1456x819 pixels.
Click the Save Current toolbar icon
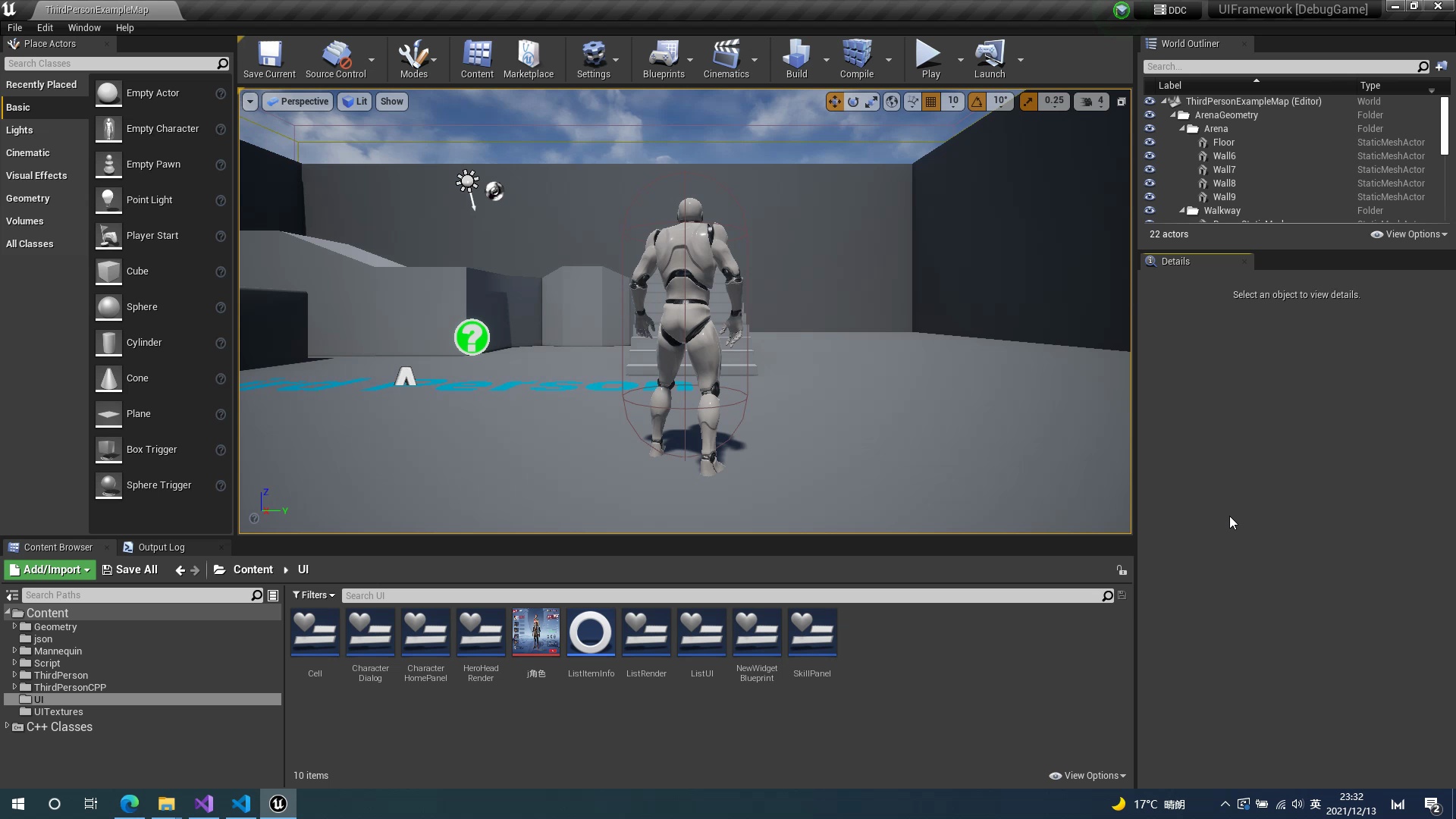coord(269,59)
